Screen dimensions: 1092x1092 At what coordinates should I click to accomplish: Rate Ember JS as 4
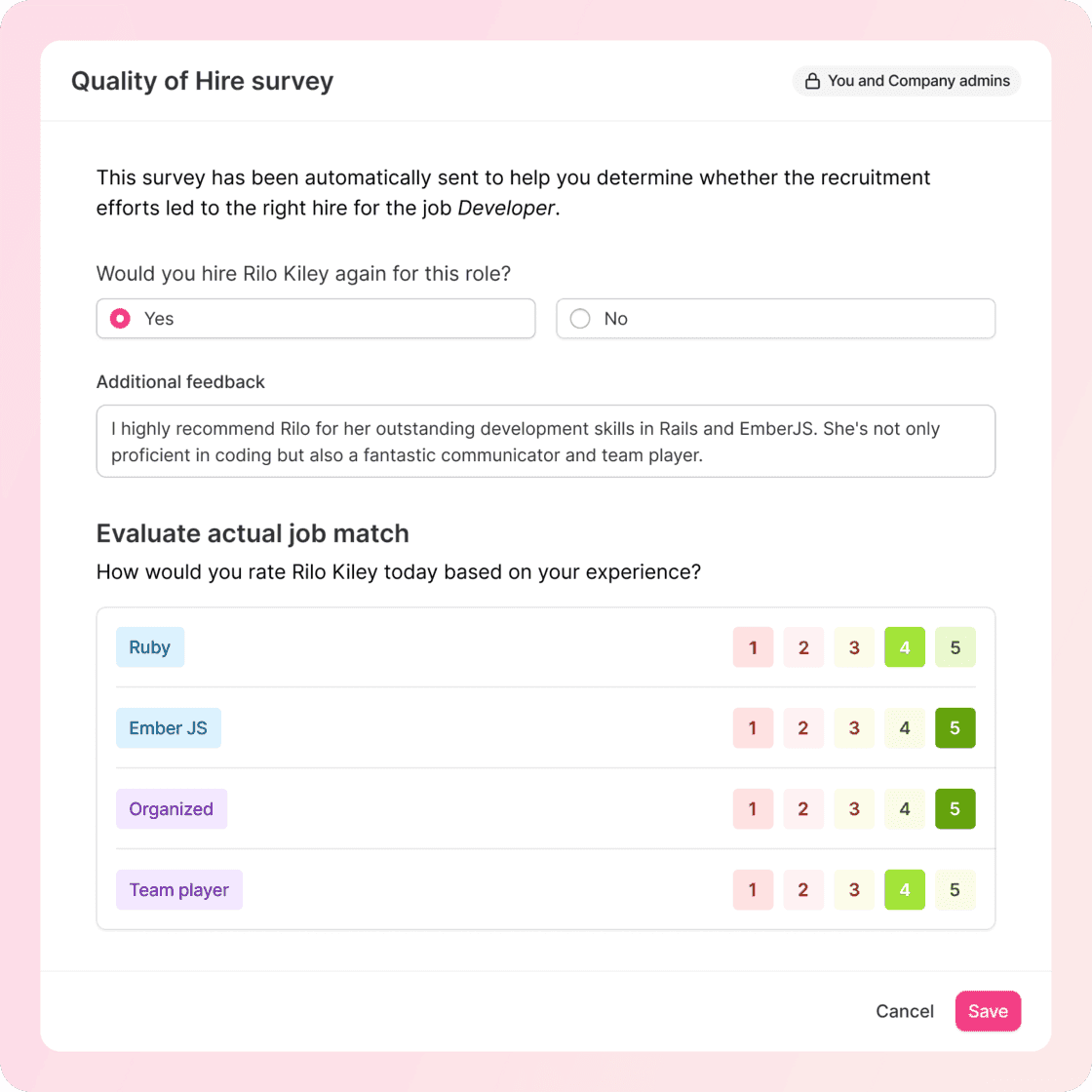pos(904,727)
